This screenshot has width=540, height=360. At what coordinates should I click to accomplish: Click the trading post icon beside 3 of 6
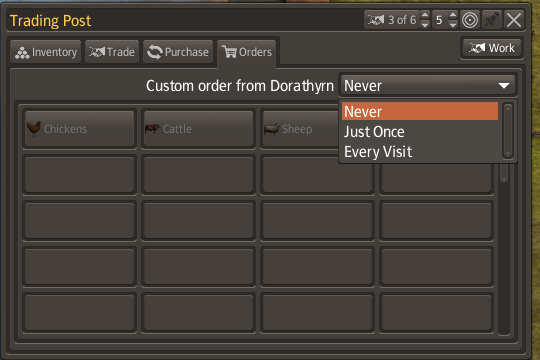click(376, 20)
